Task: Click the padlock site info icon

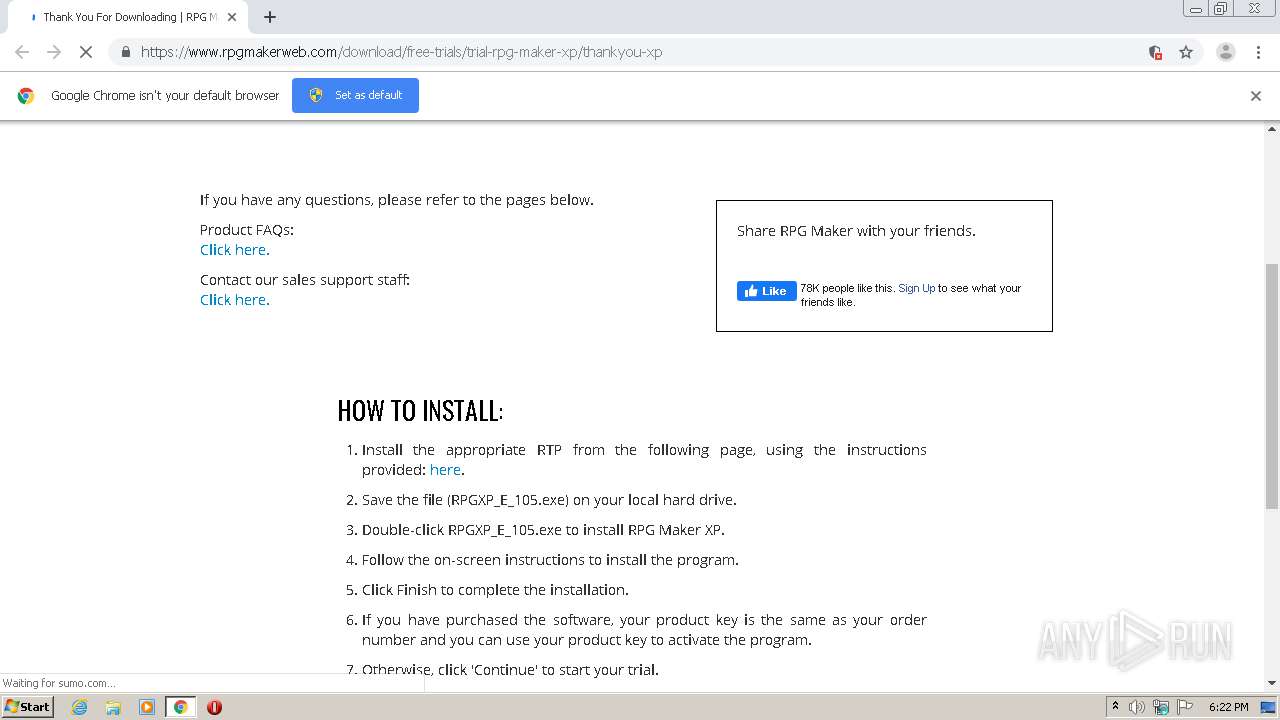Action: pyautogui.click(x=125, y=52)
